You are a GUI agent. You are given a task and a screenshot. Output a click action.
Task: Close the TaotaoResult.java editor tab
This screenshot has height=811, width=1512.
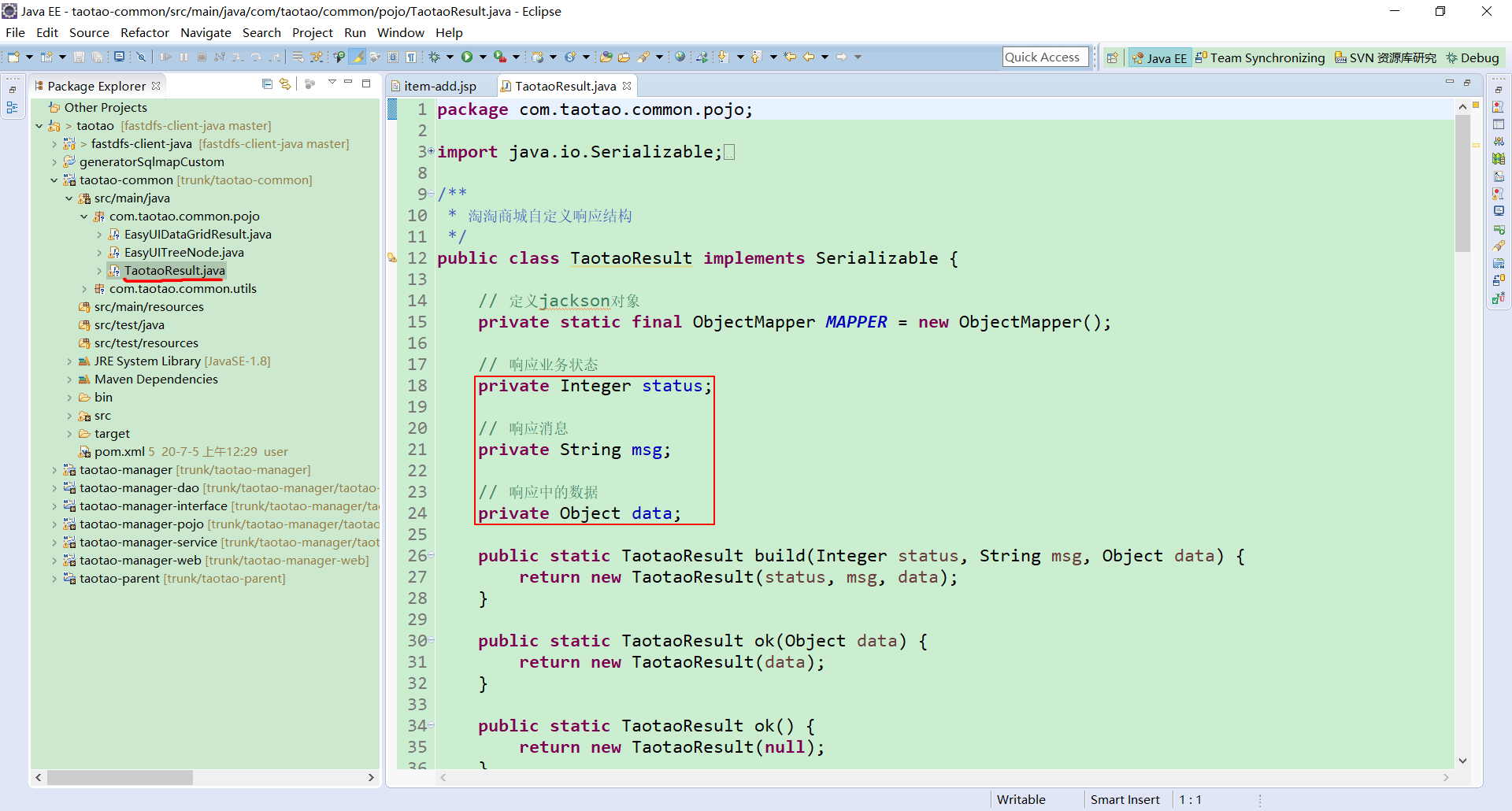click(x=627, y=86)
